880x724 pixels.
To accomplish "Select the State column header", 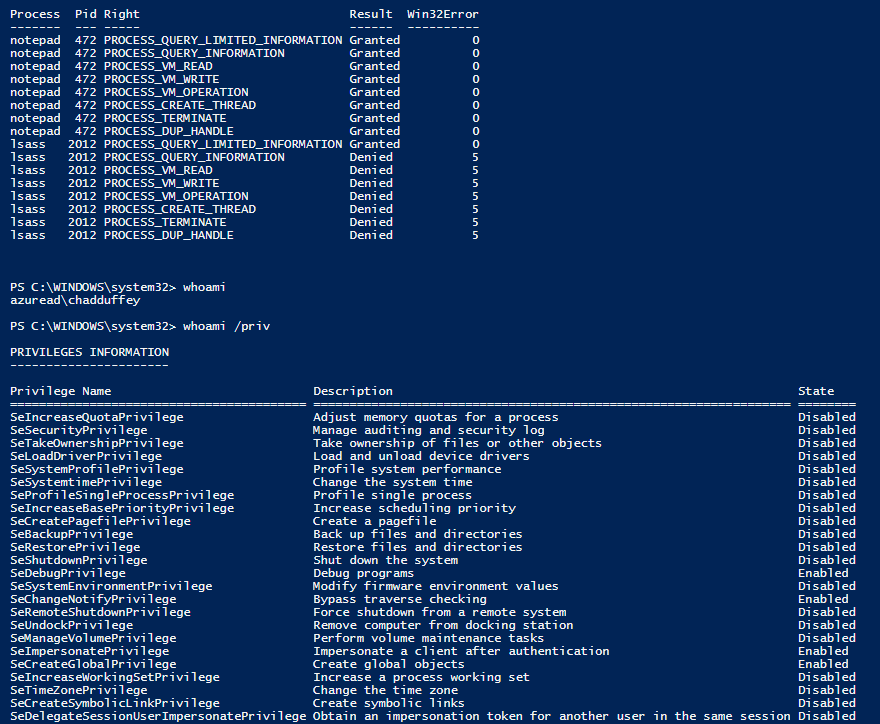I will 821,390.
